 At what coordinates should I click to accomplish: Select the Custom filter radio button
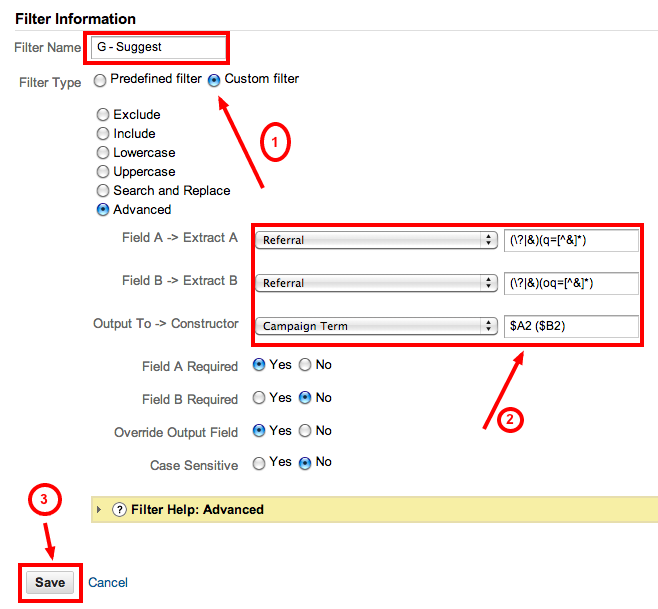214,79
